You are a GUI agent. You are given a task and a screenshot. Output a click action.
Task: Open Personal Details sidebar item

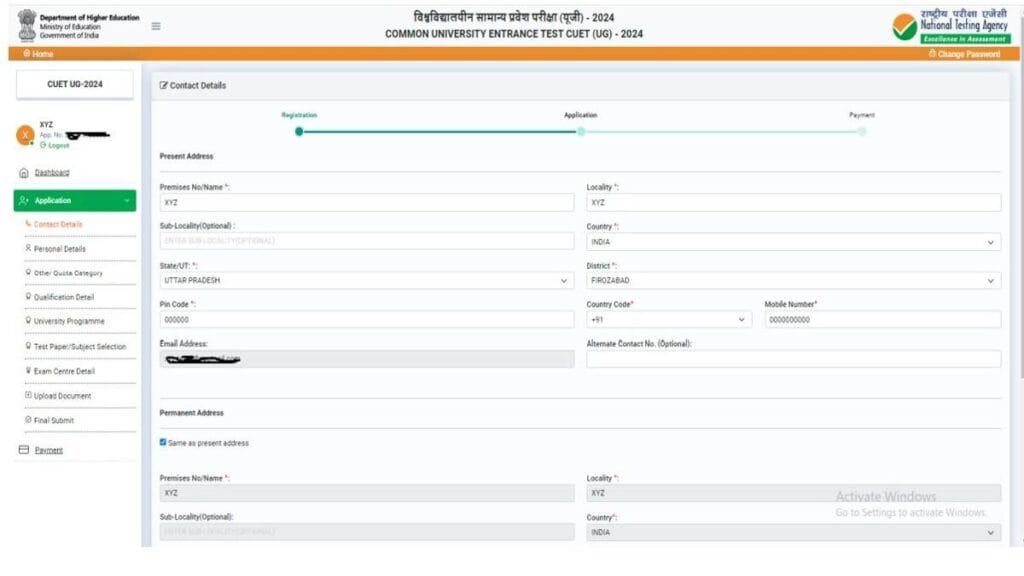pos(59,249)
